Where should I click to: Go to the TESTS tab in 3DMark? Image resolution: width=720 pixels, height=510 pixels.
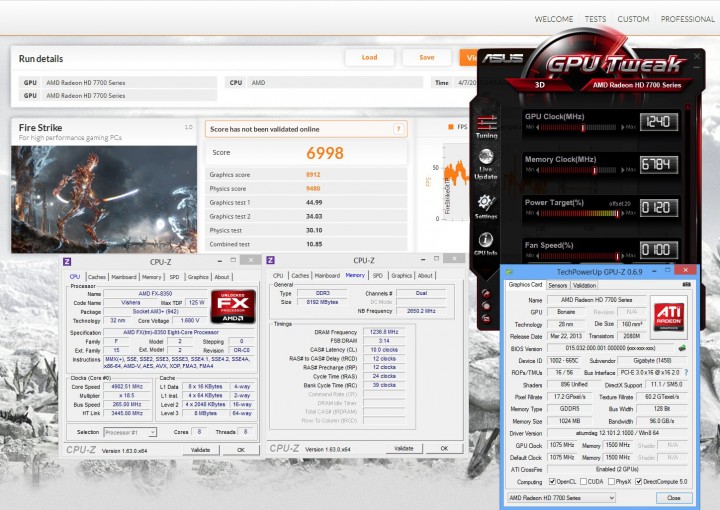tap(595, 19)
